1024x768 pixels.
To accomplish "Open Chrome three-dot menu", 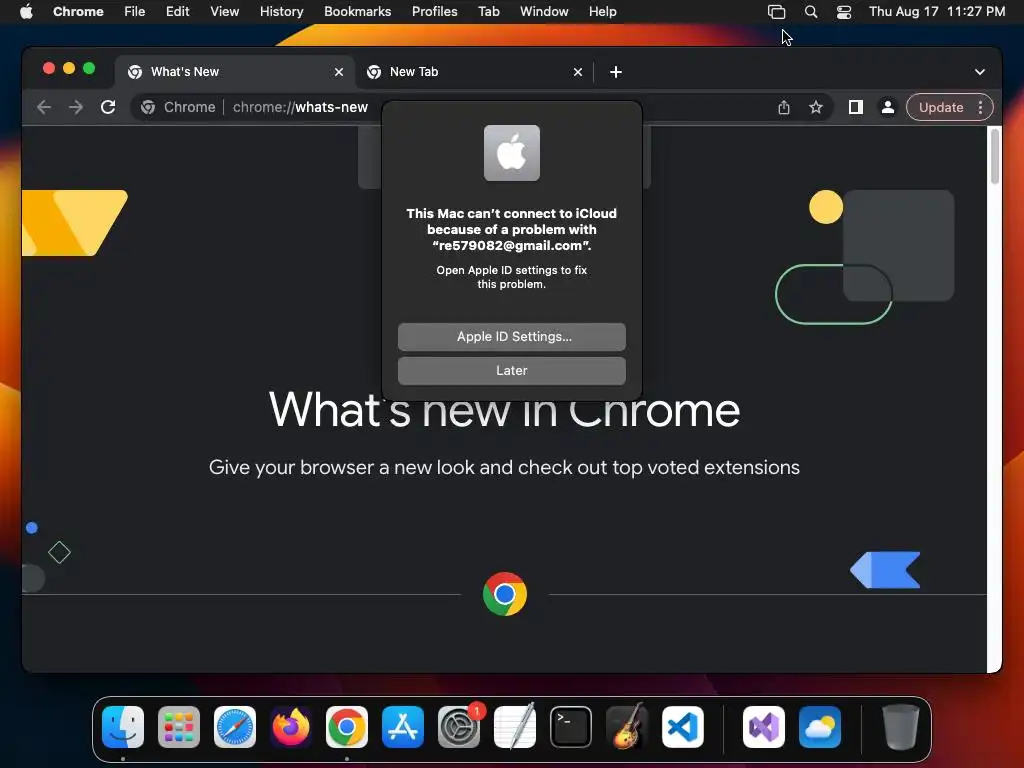I will [x=980, y=107].
